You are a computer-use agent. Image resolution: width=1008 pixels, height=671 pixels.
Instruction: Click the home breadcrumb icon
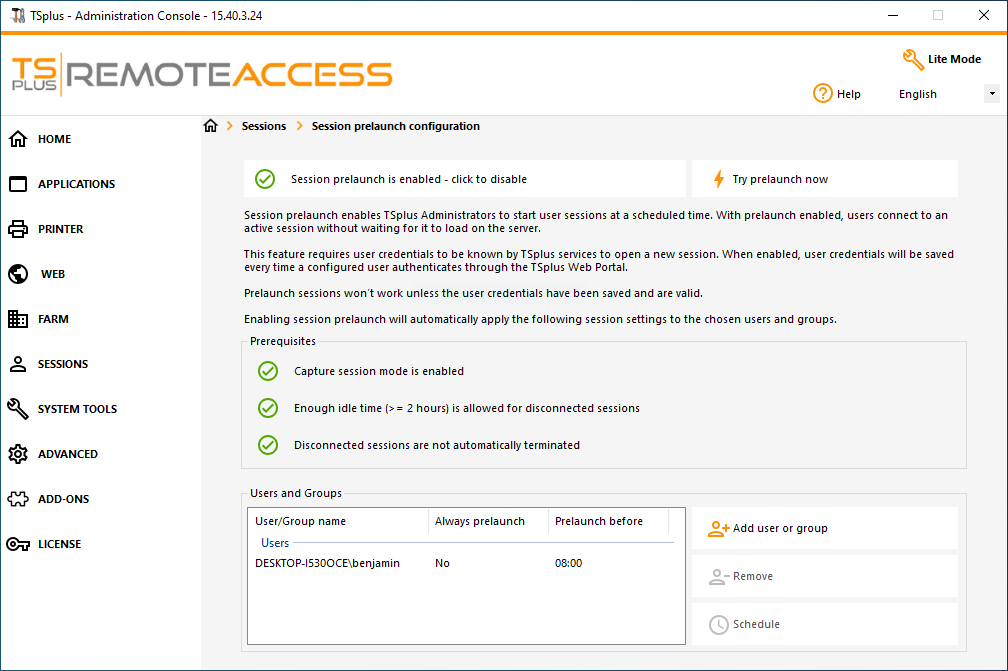pos(211,126)
